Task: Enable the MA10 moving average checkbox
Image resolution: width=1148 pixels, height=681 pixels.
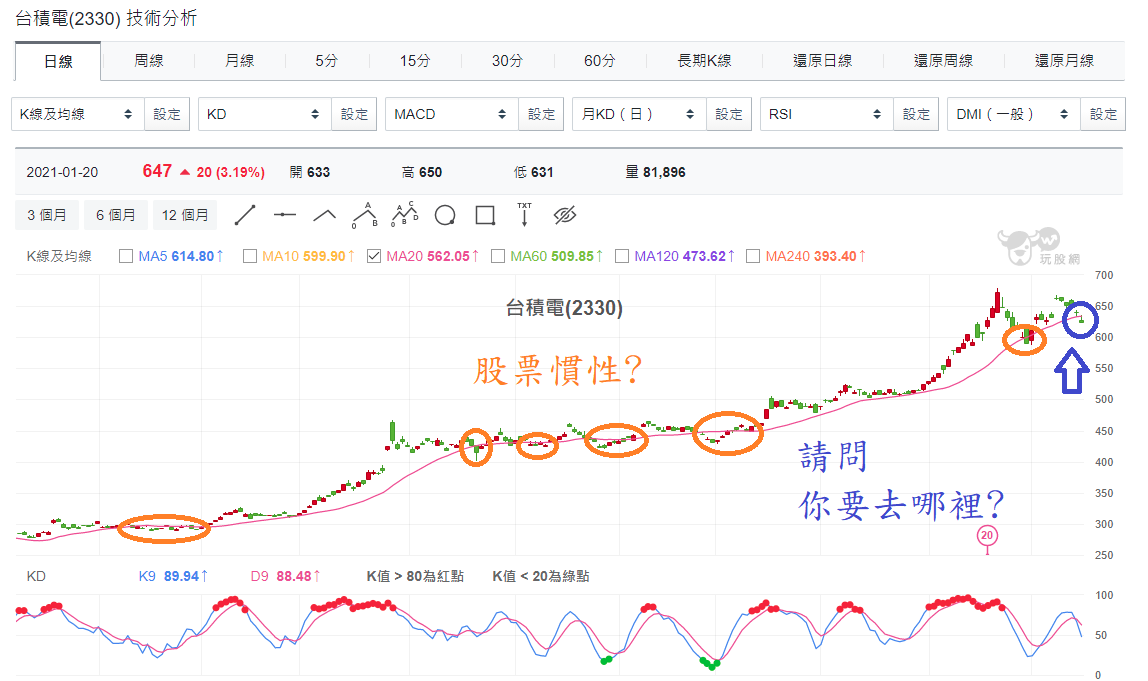Action: [x=250, y=256]
